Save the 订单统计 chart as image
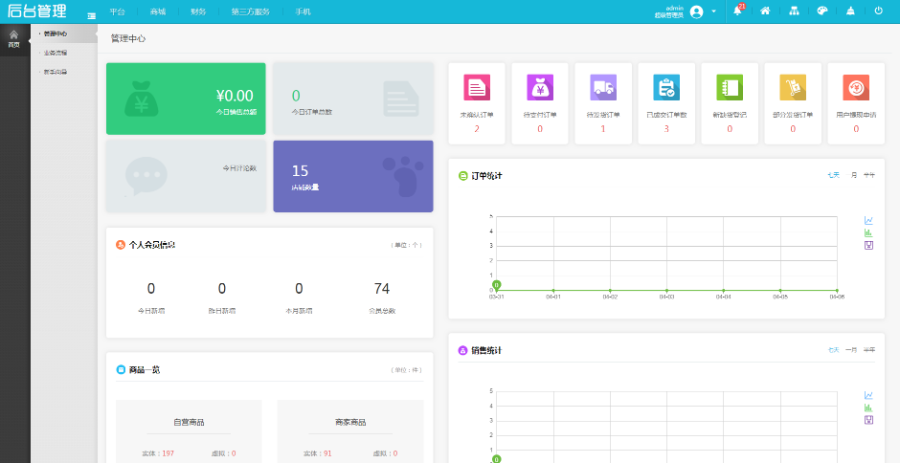The height and width of the screenshot is (463, 900). click(868, 245)
